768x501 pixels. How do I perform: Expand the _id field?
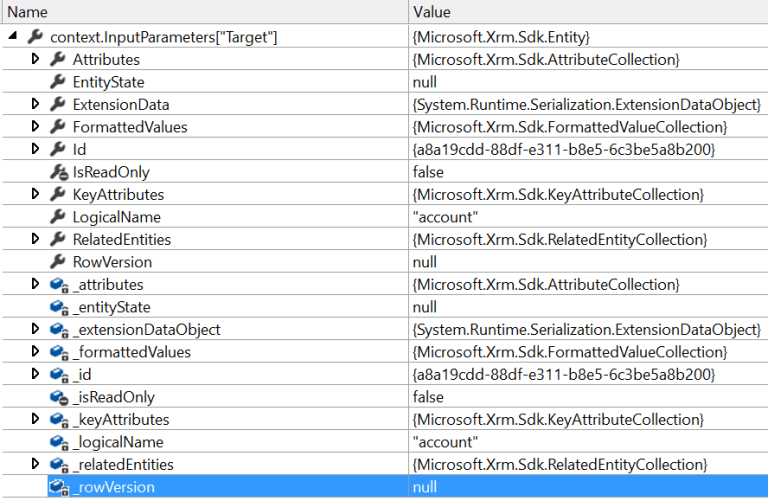point(35,374)
